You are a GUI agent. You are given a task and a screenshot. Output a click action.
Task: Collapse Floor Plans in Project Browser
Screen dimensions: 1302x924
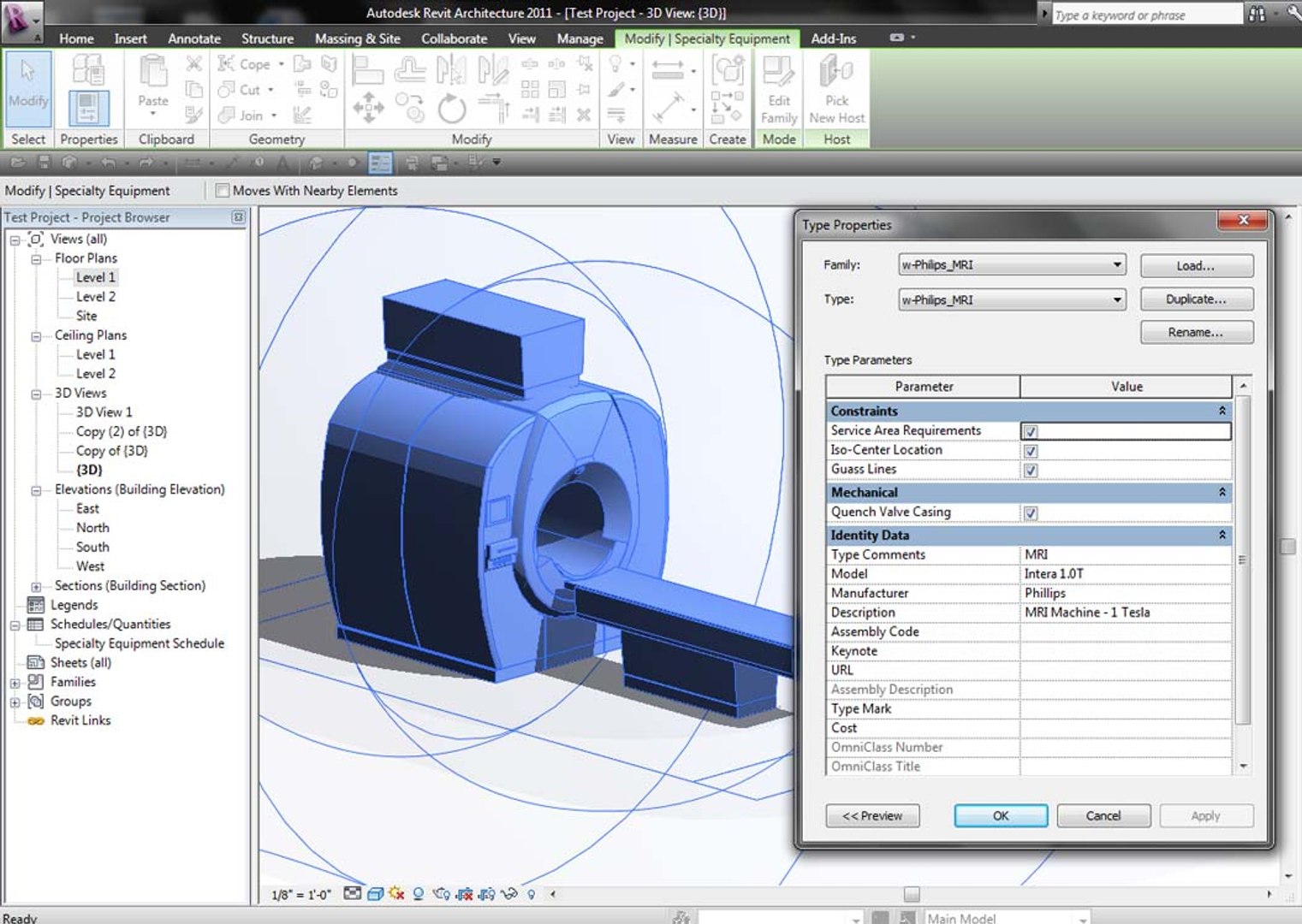36,259
